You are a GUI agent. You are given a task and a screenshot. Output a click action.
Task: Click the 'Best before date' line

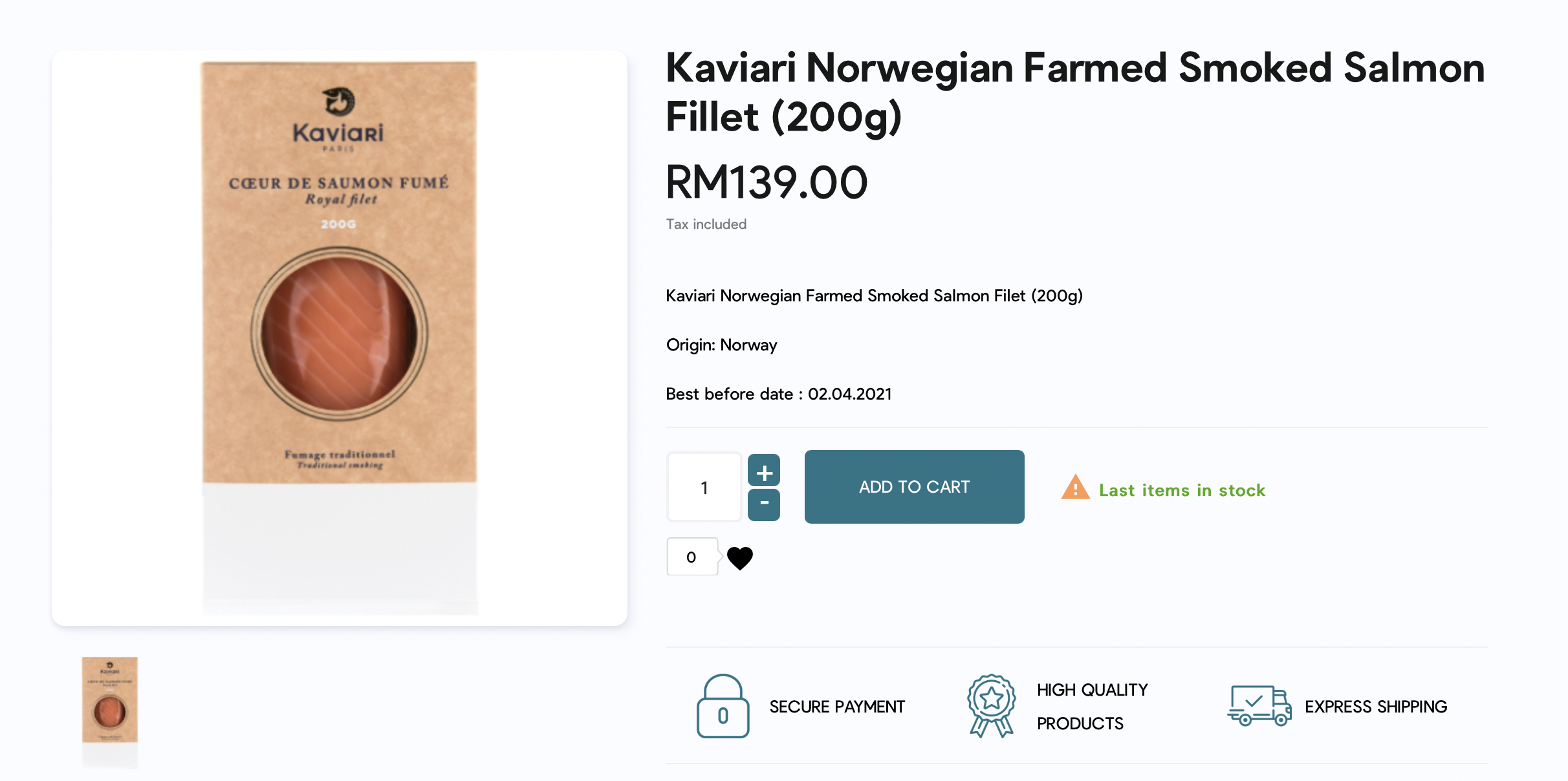tap(779, 394)
